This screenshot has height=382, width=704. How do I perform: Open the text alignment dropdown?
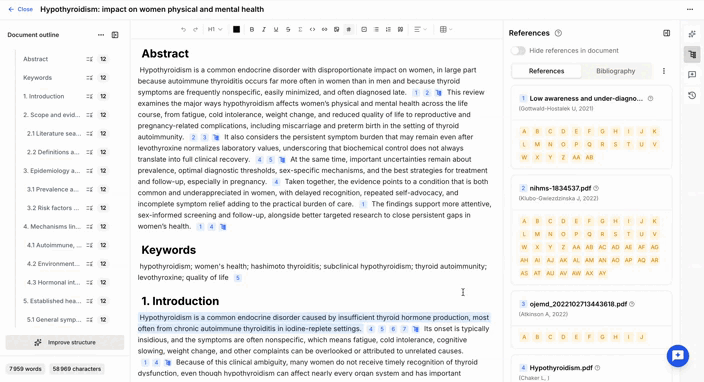tap(420, 30)
